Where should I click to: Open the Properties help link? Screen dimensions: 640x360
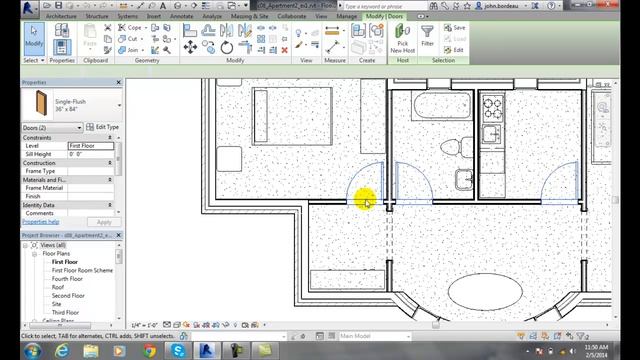[41, 222]
